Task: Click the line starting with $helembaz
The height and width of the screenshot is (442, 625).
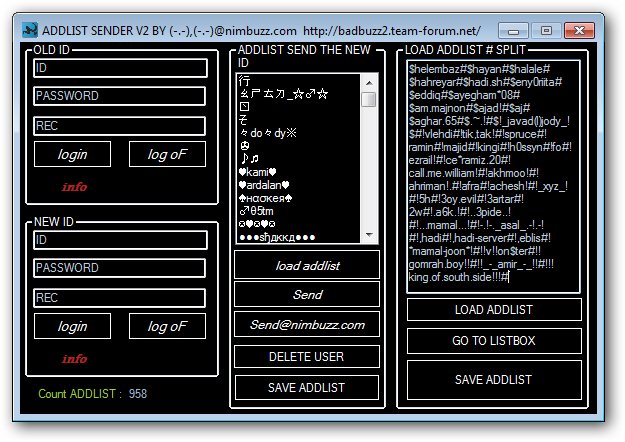Action: (480, 69)
